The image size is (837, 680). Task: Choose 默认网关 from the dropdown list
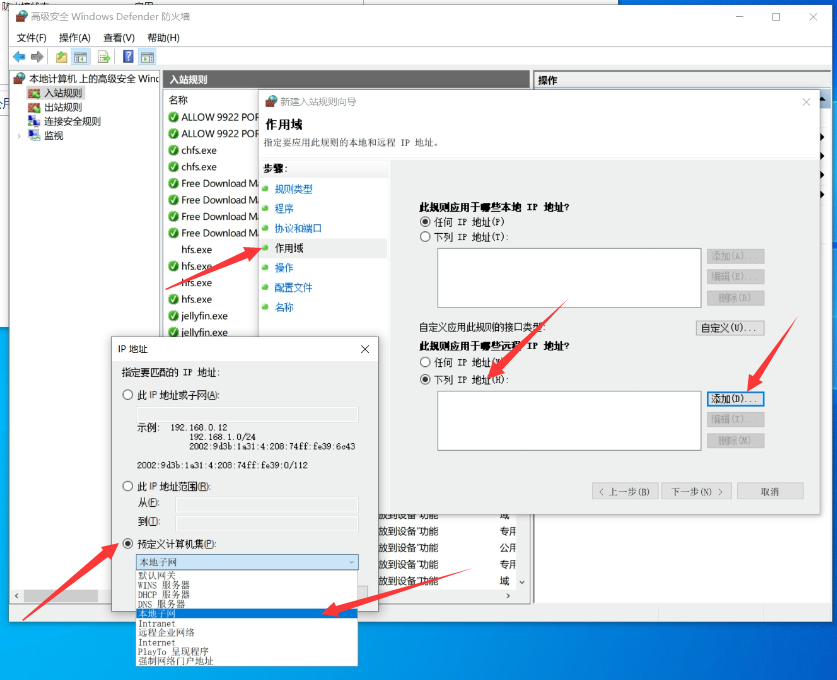click(247, 575)
